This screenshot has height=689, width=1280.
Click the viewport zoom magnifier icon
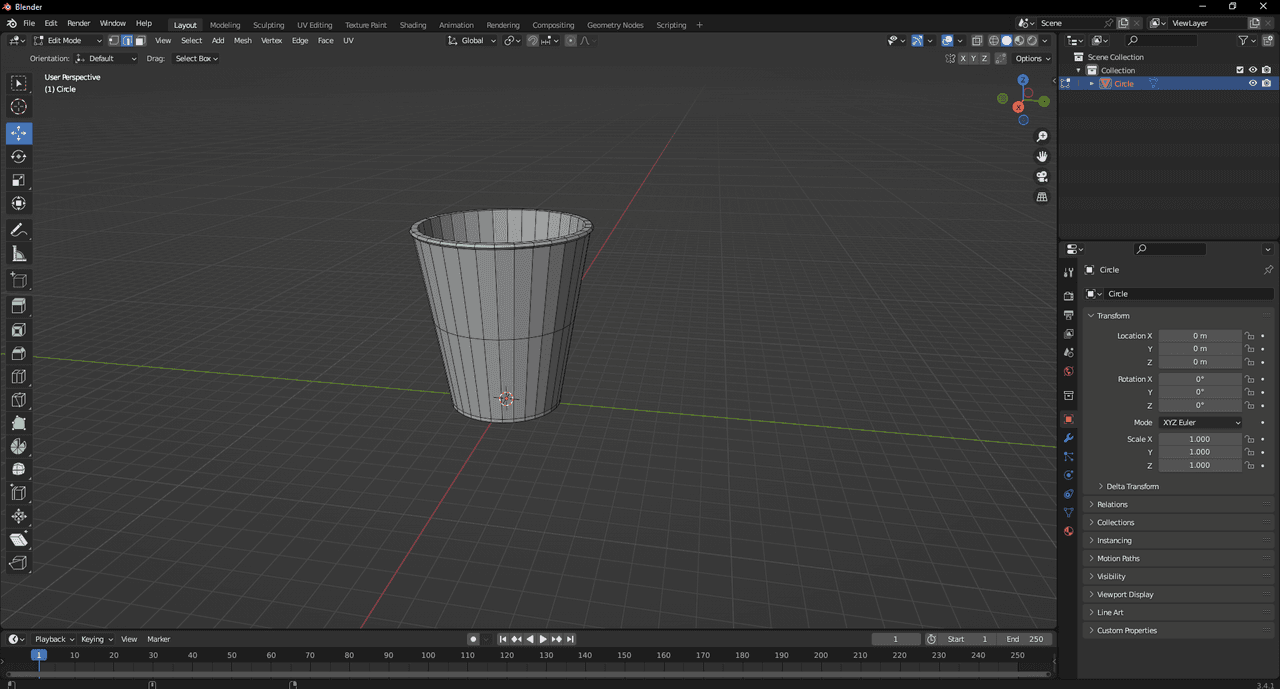pyautogui.click(x=1042, y=137)
